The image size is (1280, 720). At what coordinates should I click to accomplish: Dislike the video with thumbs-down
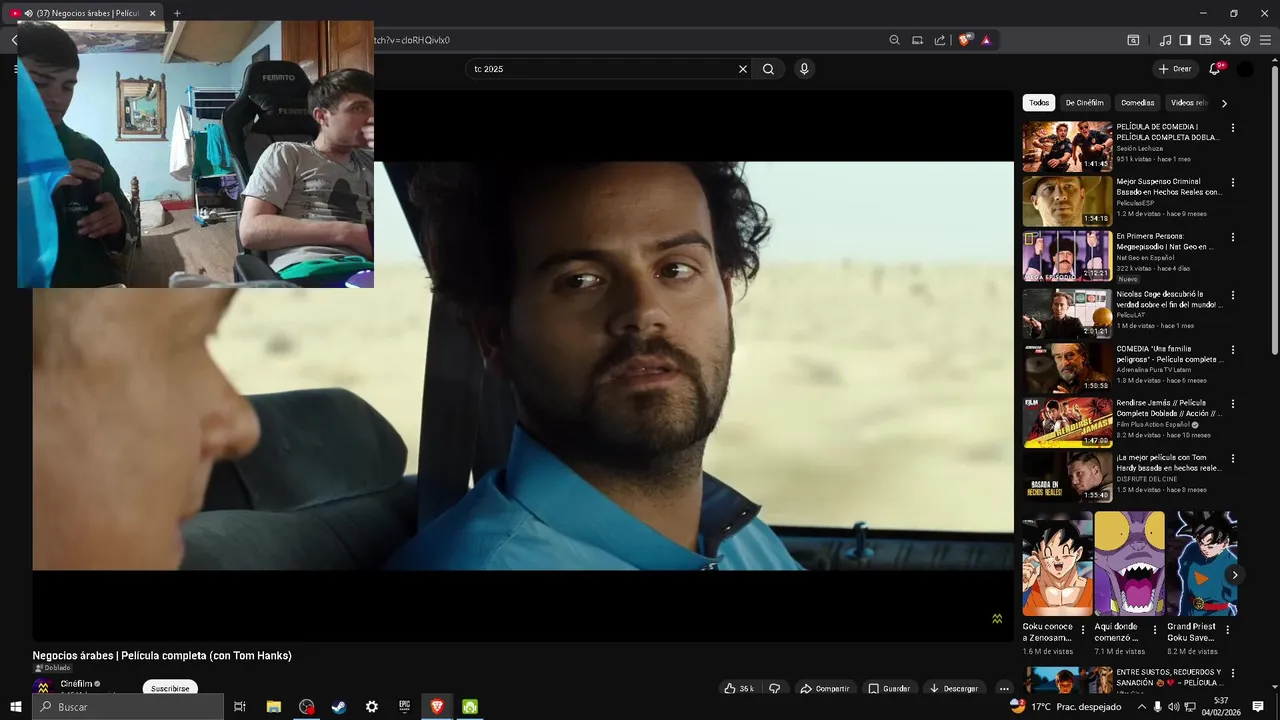coord(774,688)
